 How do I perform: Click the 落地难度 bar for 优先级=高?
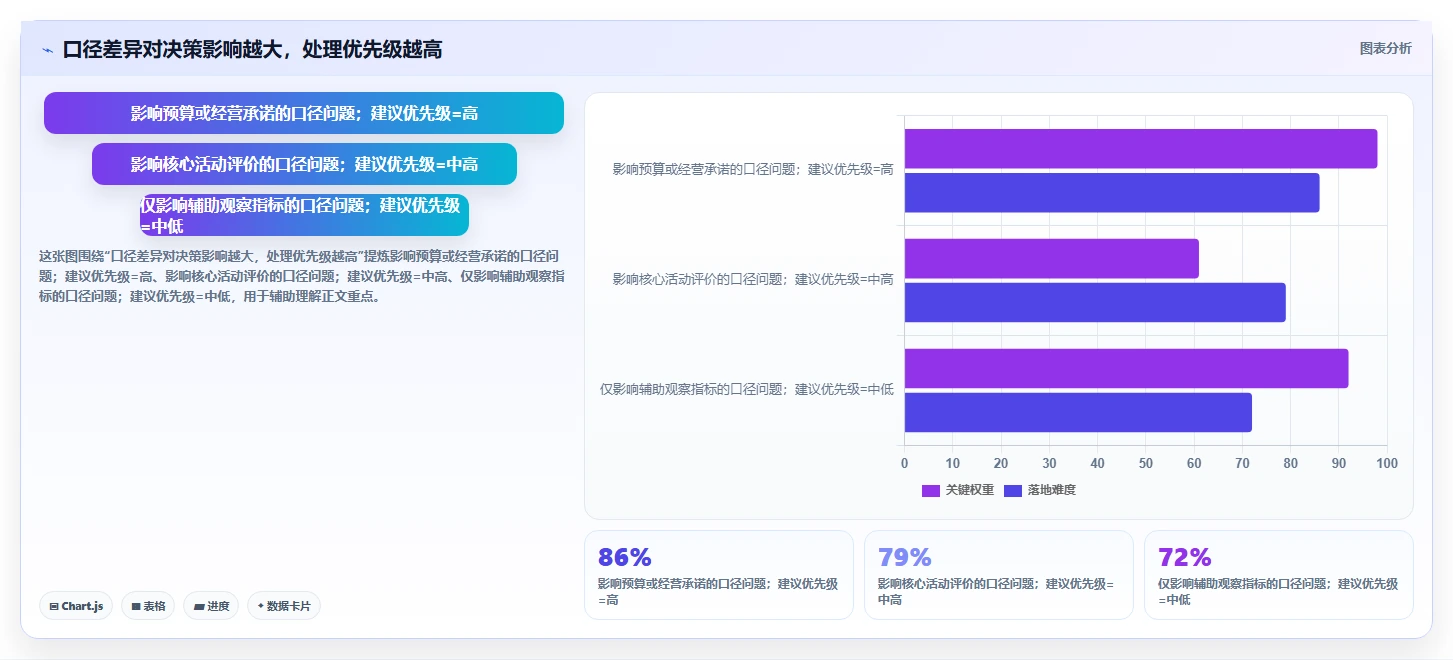(x=1112, y=192)
